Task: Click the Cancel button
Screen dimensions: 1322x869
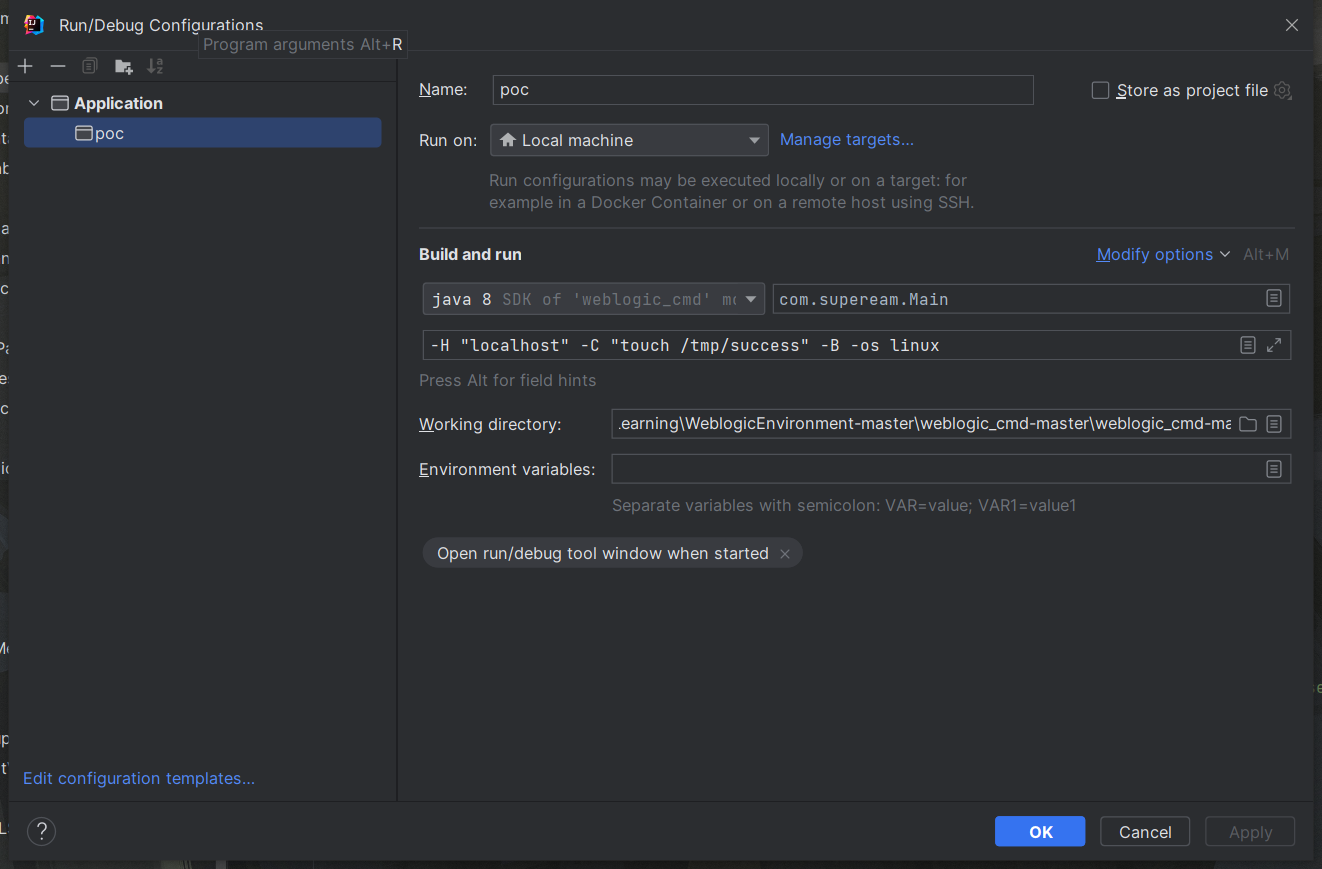Action: (1145, 832)
